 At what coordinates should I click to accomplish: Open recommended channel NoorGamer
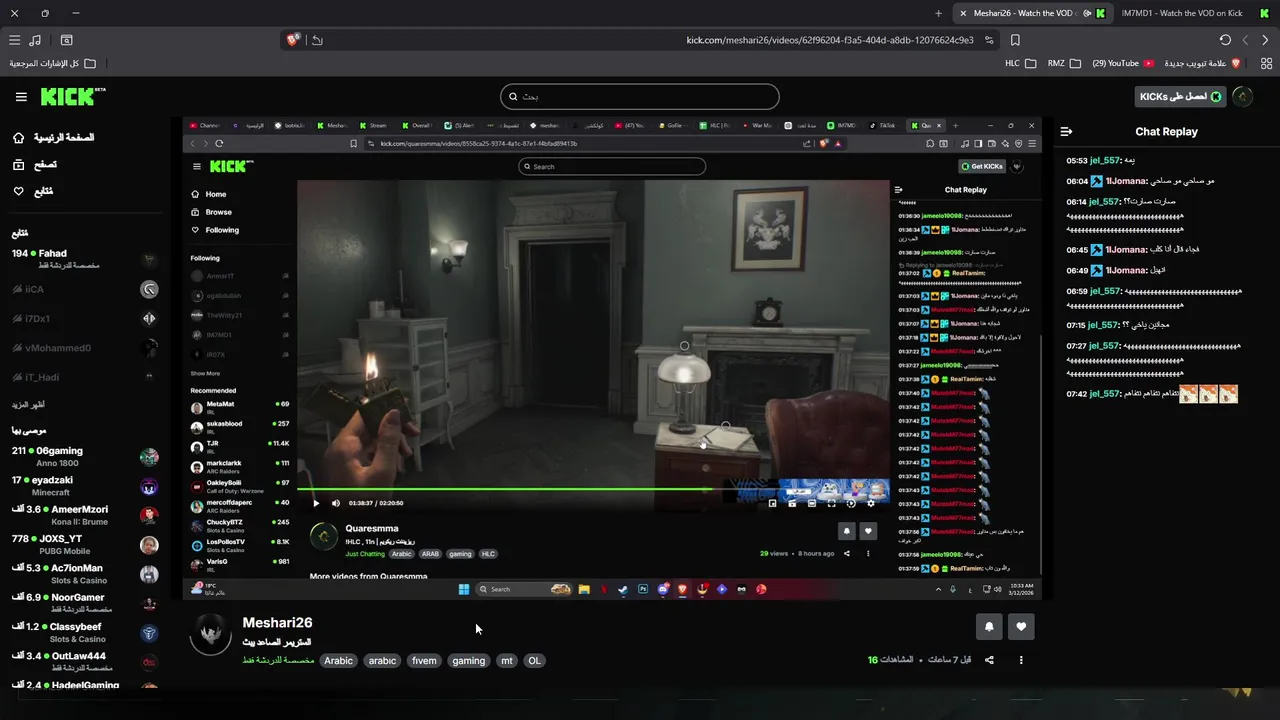pyautogui.click(x=85, y=603)
